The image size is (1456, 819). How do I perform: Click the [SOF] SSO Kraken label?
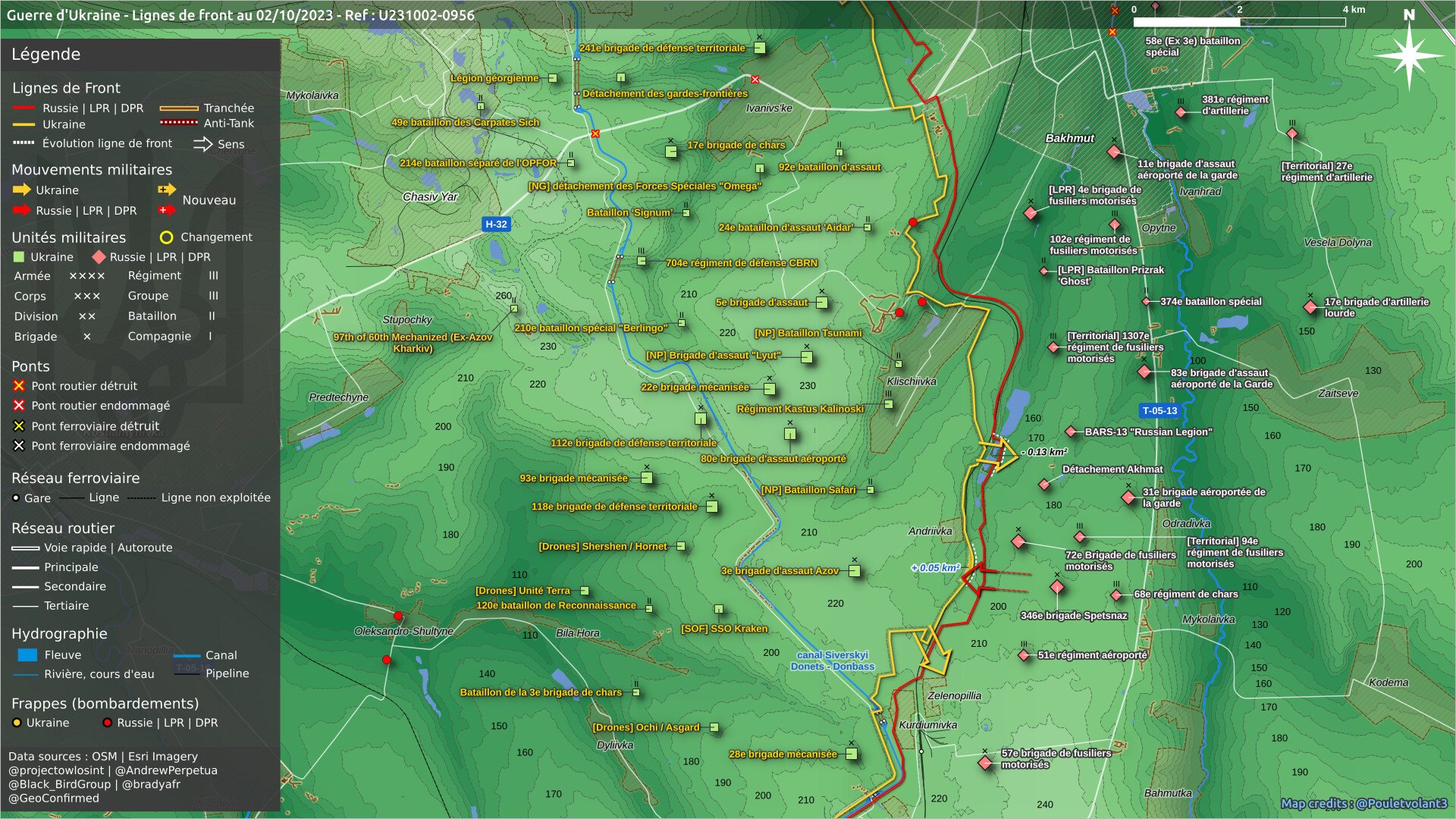[x=724, y=629]
